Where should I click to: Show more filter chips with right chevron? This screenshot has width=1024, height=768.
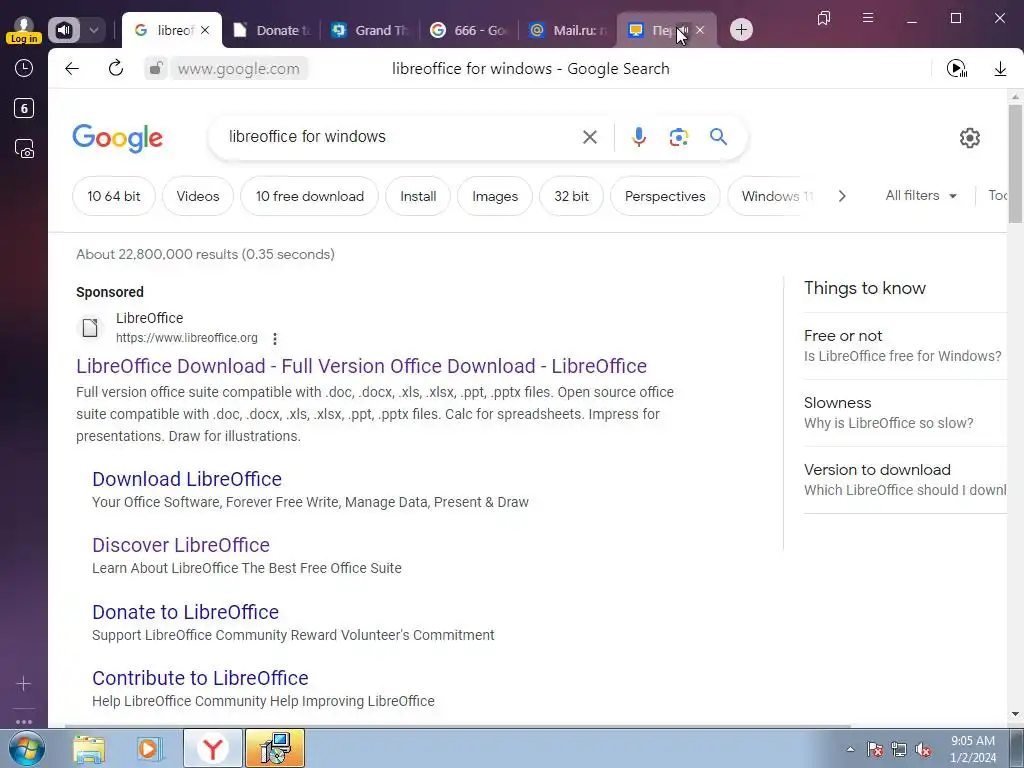(842, 196)
